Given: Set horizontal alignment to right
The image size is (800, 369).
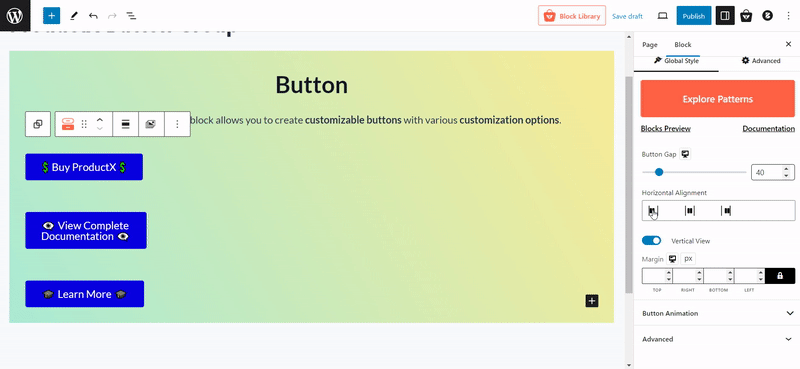Looking at the screenshot, I should [x=726, y=210].
